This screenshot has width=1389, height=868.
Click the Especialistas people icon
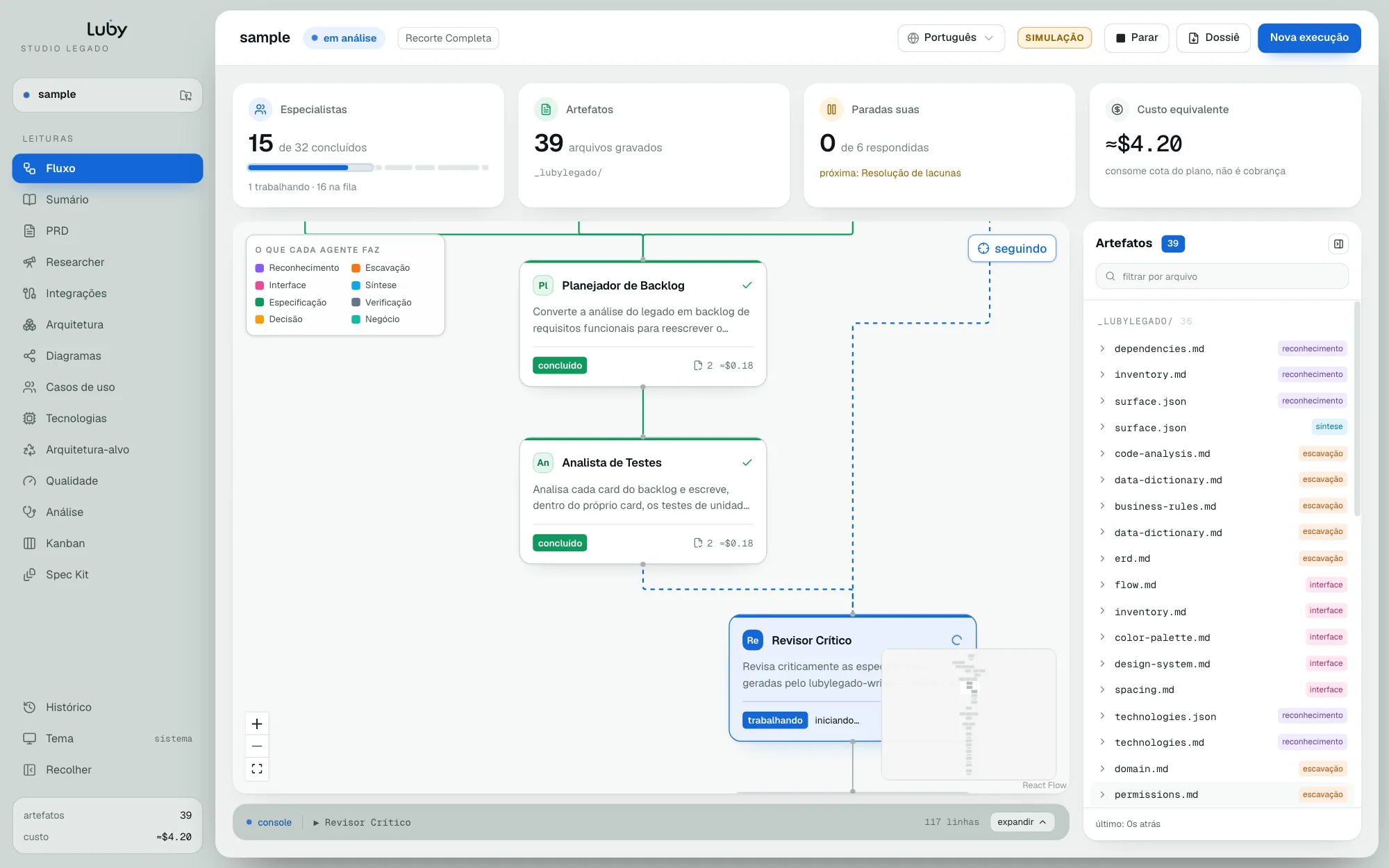[x=260, y=109]
